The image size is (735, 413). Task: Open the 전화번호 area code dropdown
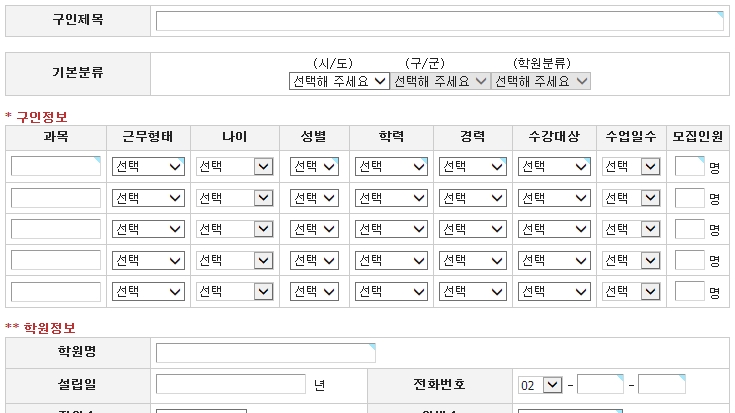point(539,385)
